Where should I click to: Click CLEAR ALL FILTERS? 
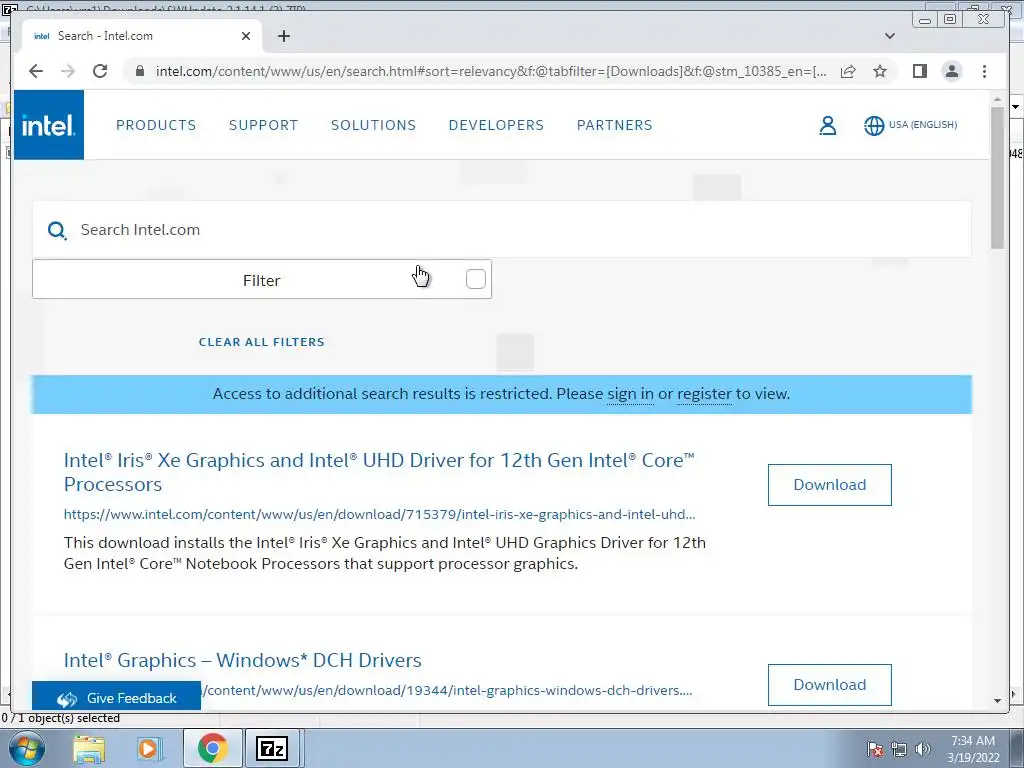[261, 342]
